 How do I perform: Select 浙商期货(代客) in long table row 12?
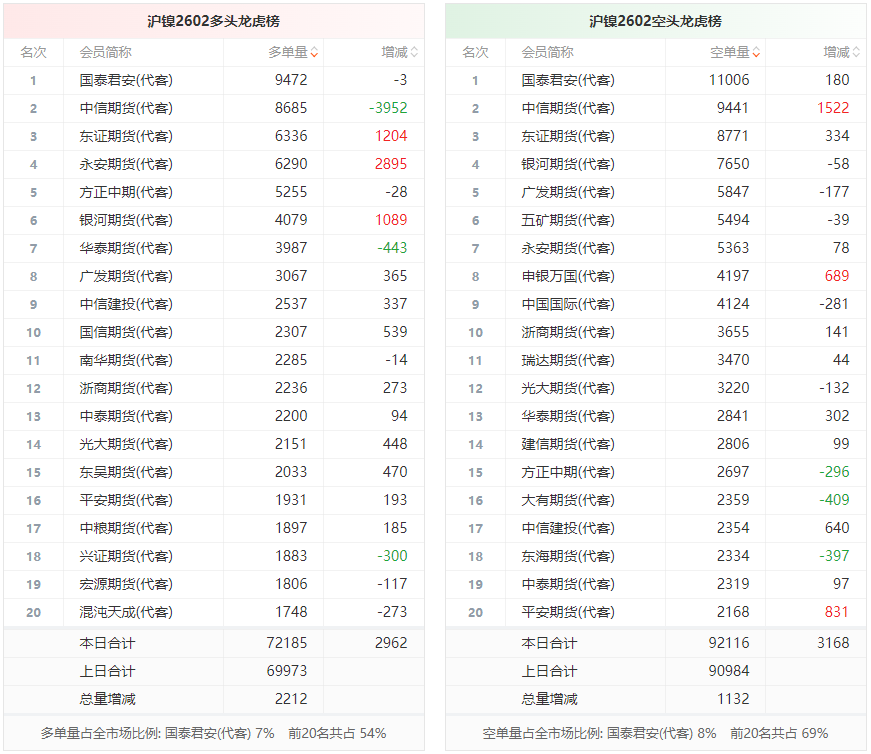(126, 388)
